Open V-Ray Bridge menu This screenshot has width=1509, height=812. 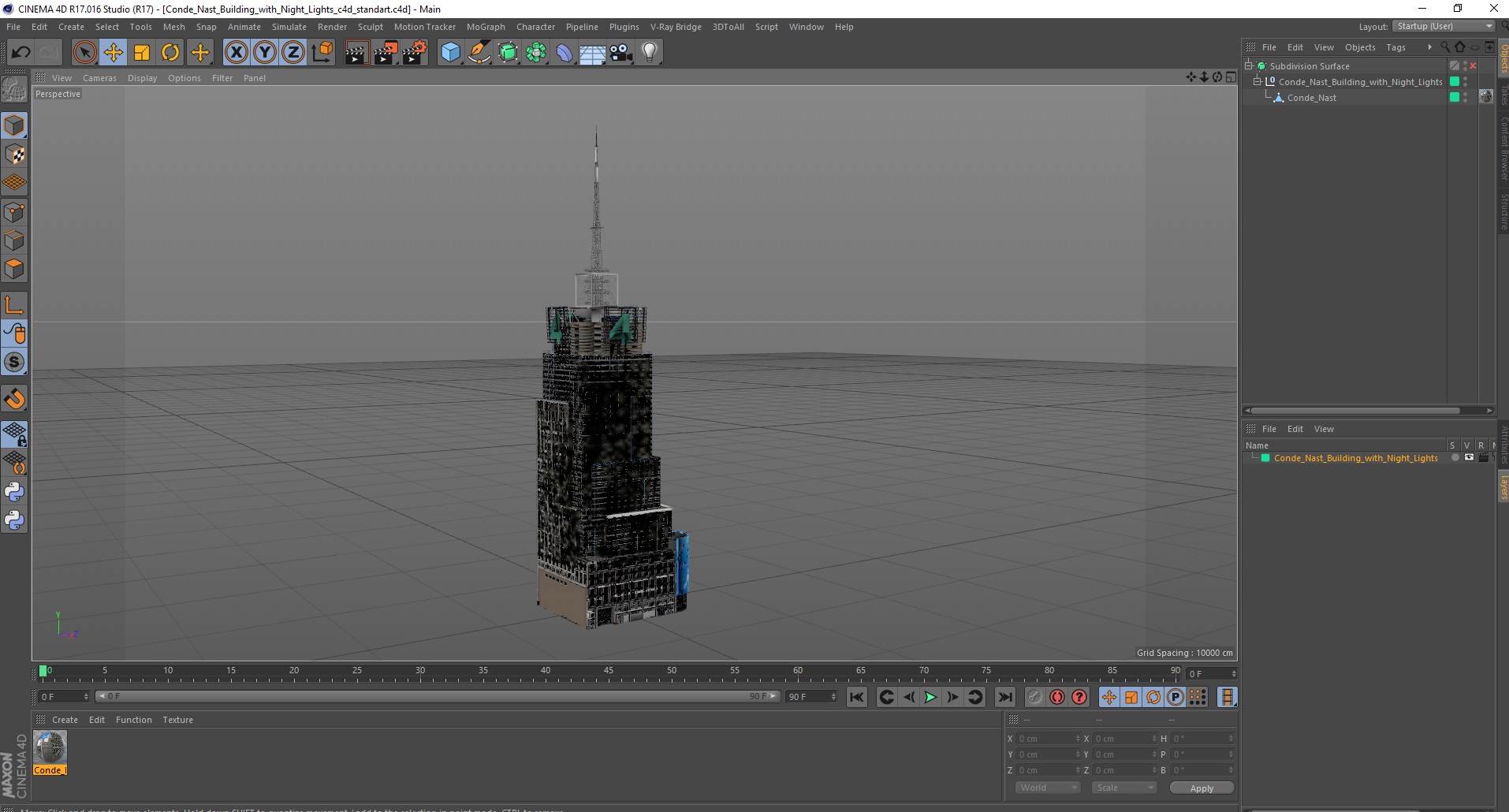tap(676, 27)
